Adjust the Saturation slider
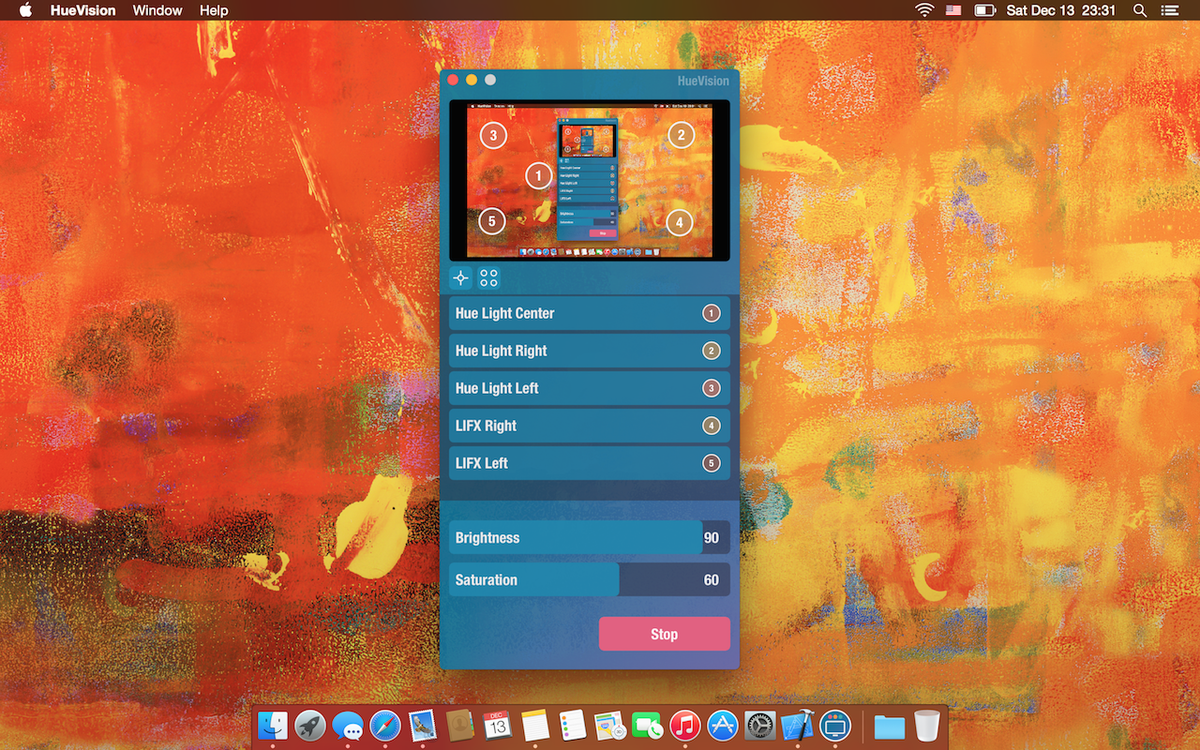The width and height of the screenshot is (1200, 750). (589, 579)
